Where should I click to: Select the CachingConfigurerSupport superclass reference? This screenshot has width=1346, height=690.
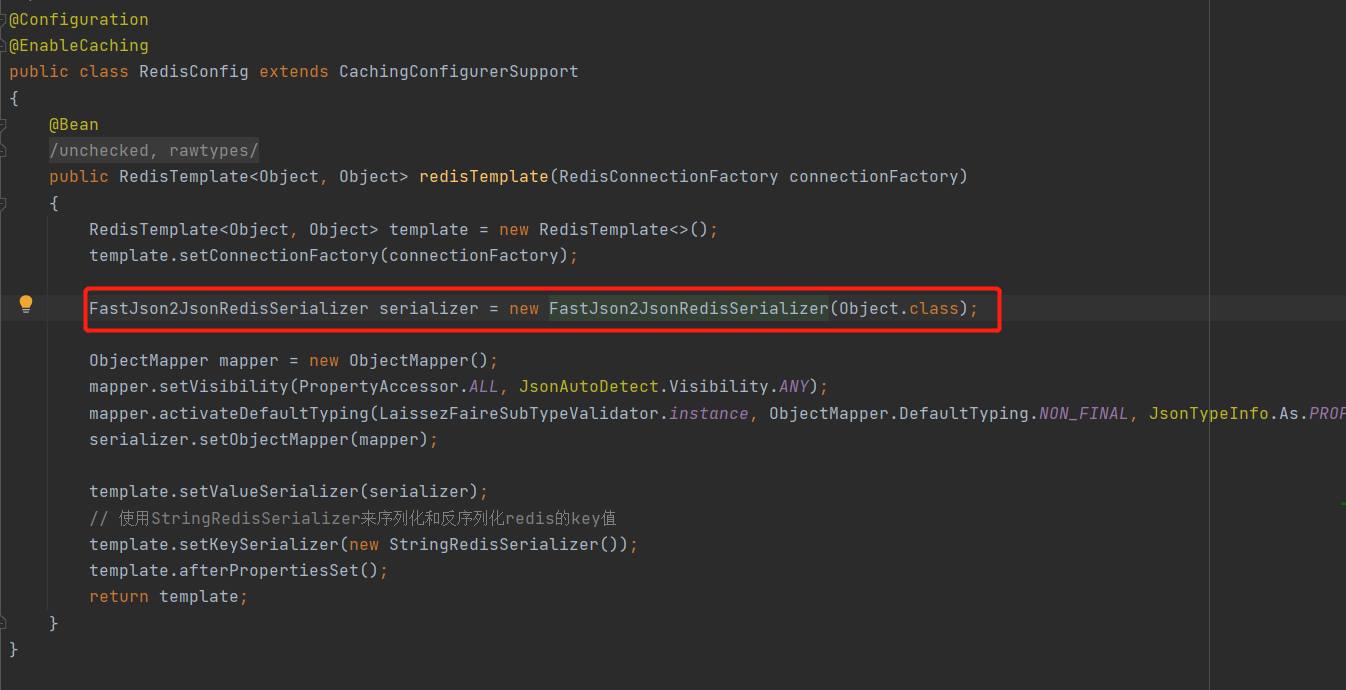[x=458, y=71]
